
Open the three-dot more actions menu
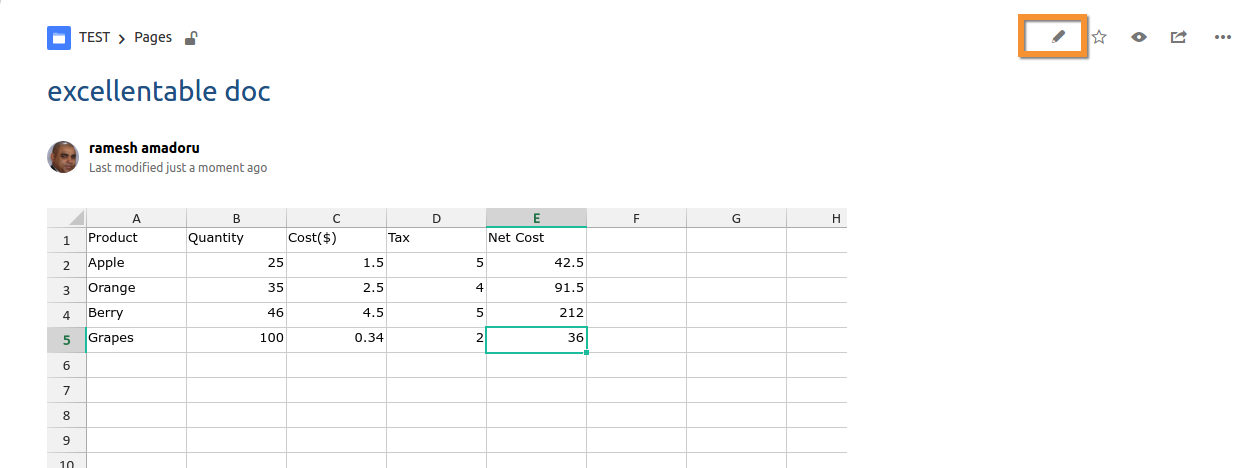(1222, 37)
